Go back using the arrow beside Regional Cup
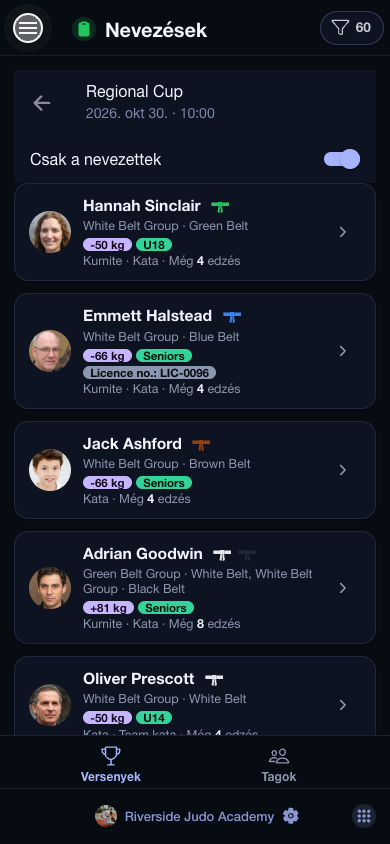 coord(41,103)
